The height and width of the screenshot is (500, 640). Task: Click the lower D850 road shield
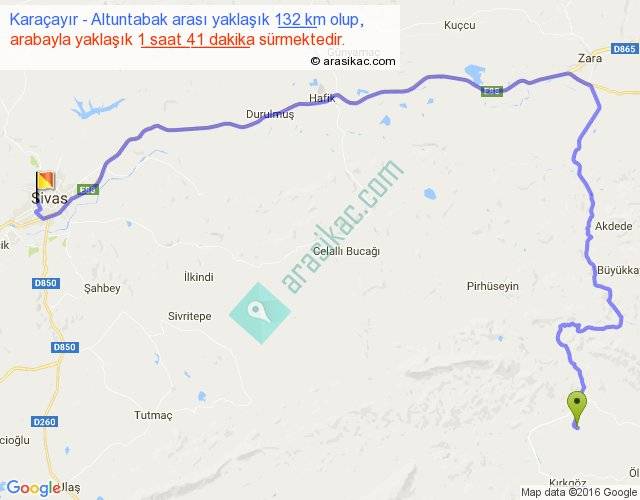(x=65, y=347)
